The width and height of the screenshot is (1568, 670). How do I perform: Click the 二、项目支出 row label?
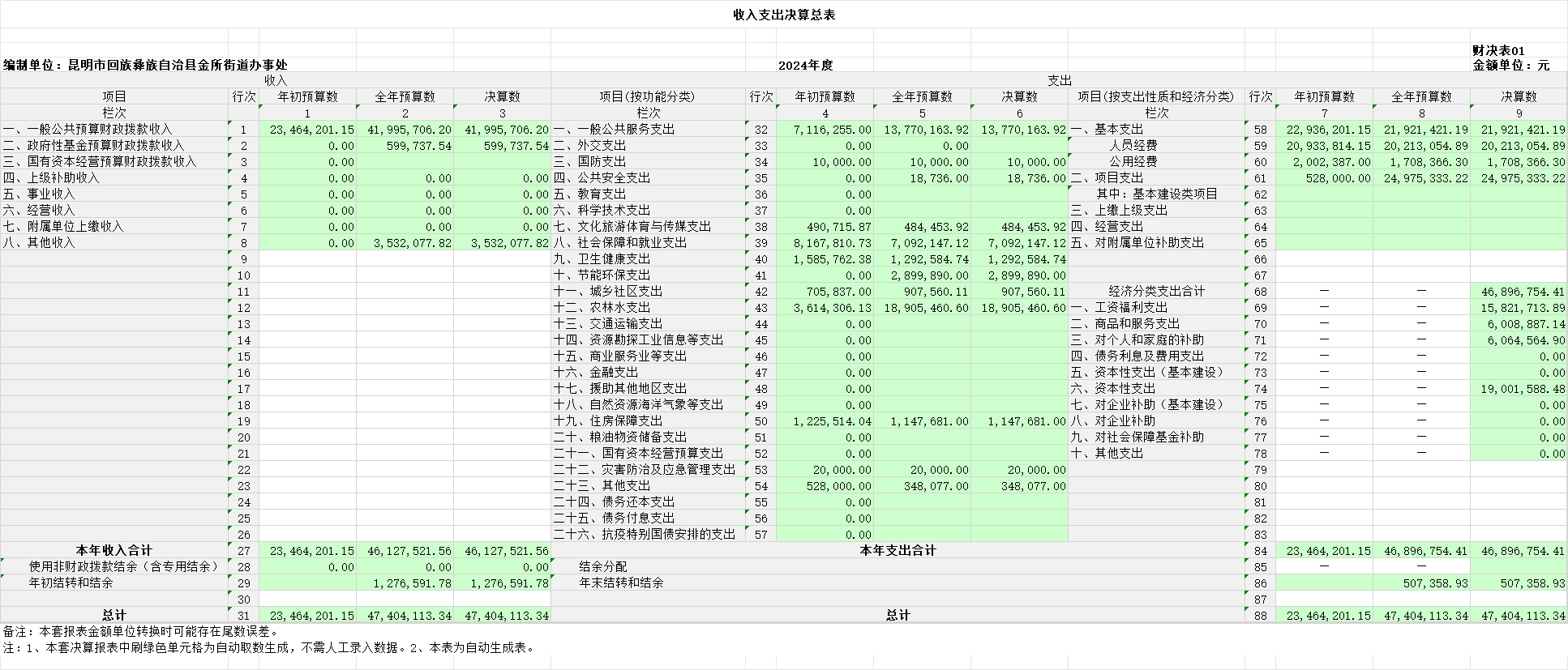tap(1107, 177)
